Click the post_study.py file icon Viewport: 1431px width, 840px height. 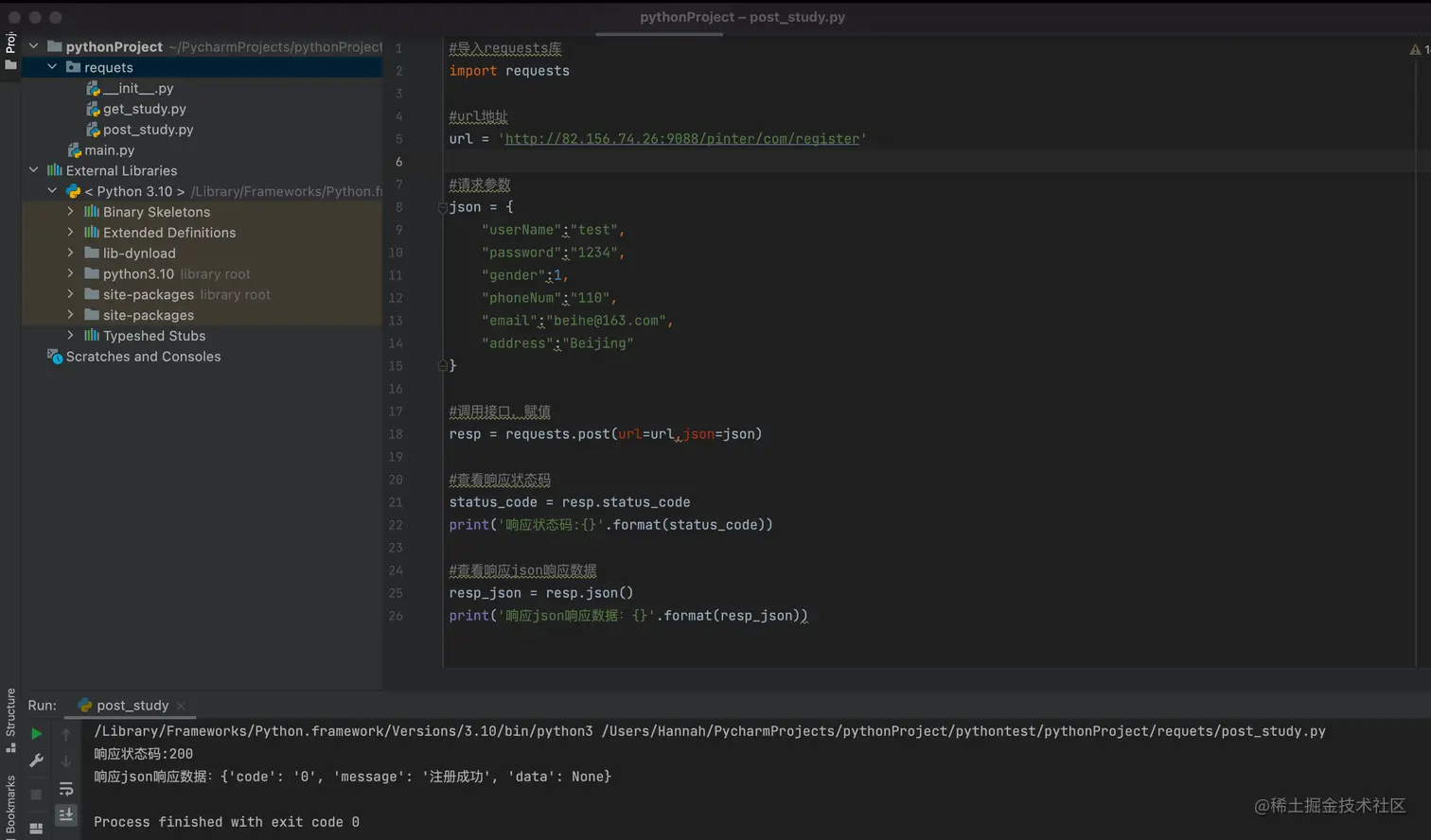click(x=93, y=130)
